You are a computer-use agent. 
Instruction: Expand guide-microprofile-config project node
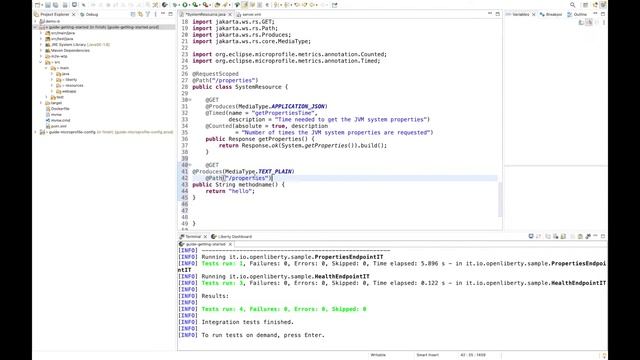click(36, 132)
